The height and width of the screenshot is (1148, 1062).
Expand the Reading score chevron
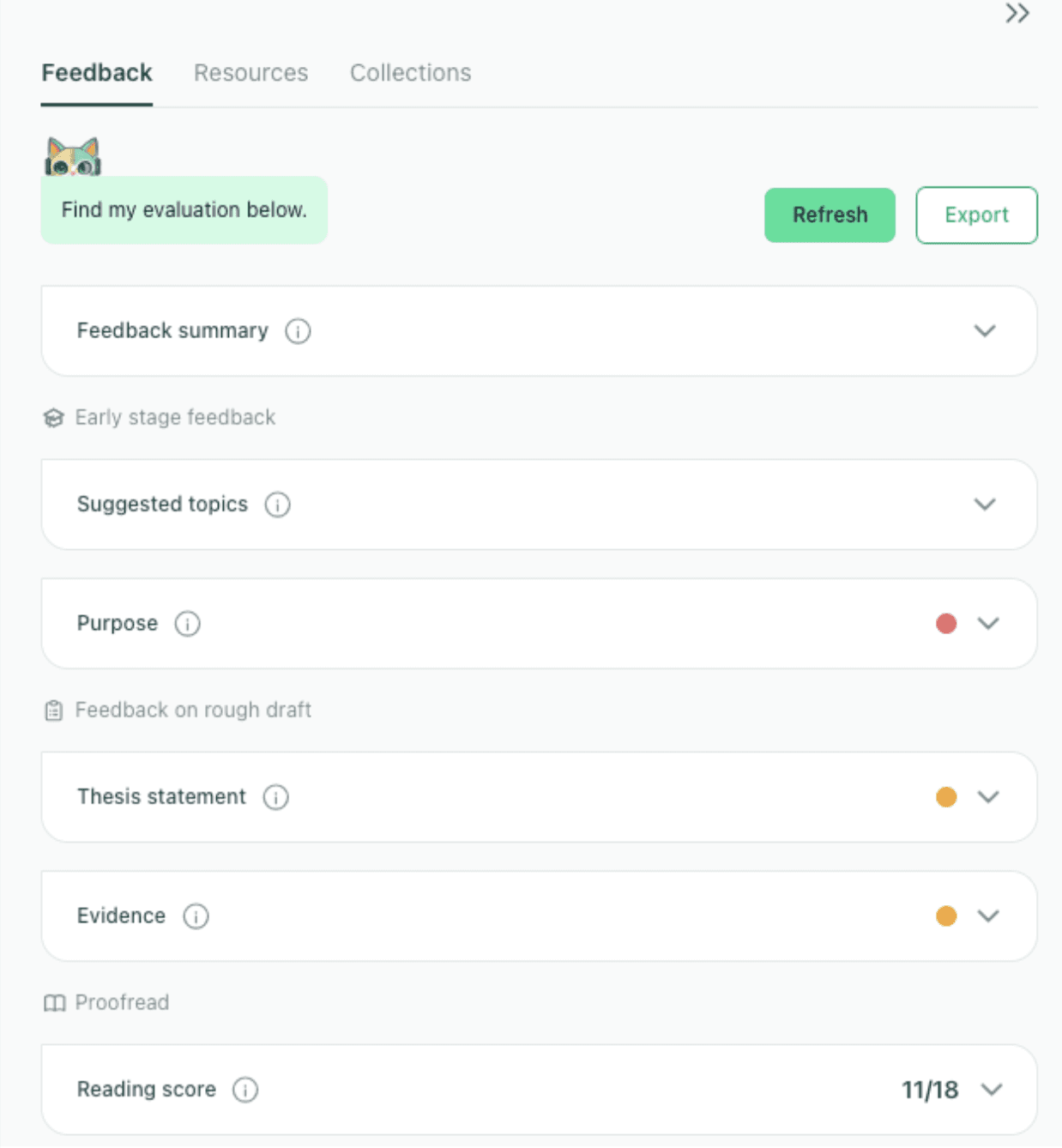click(992, 1090)
